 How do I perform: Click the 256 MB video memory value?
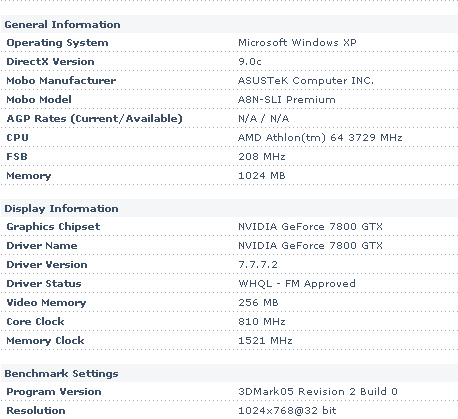tap(258, 303)
